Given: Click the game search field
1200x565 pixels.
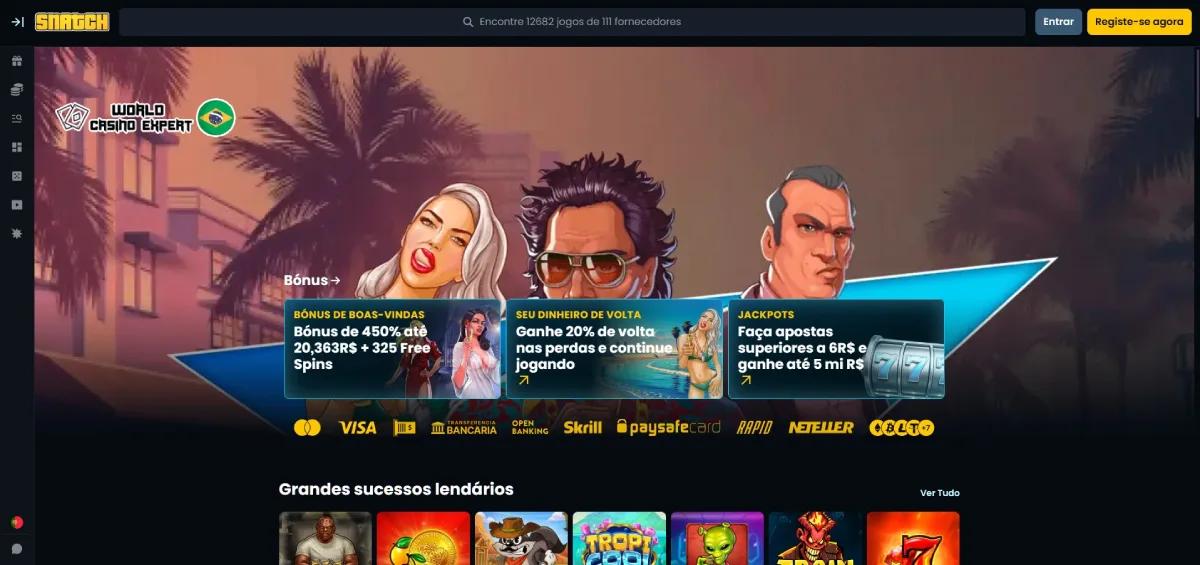Looking at the screenshot, I should pyautogui.click(x=572, y=22).
